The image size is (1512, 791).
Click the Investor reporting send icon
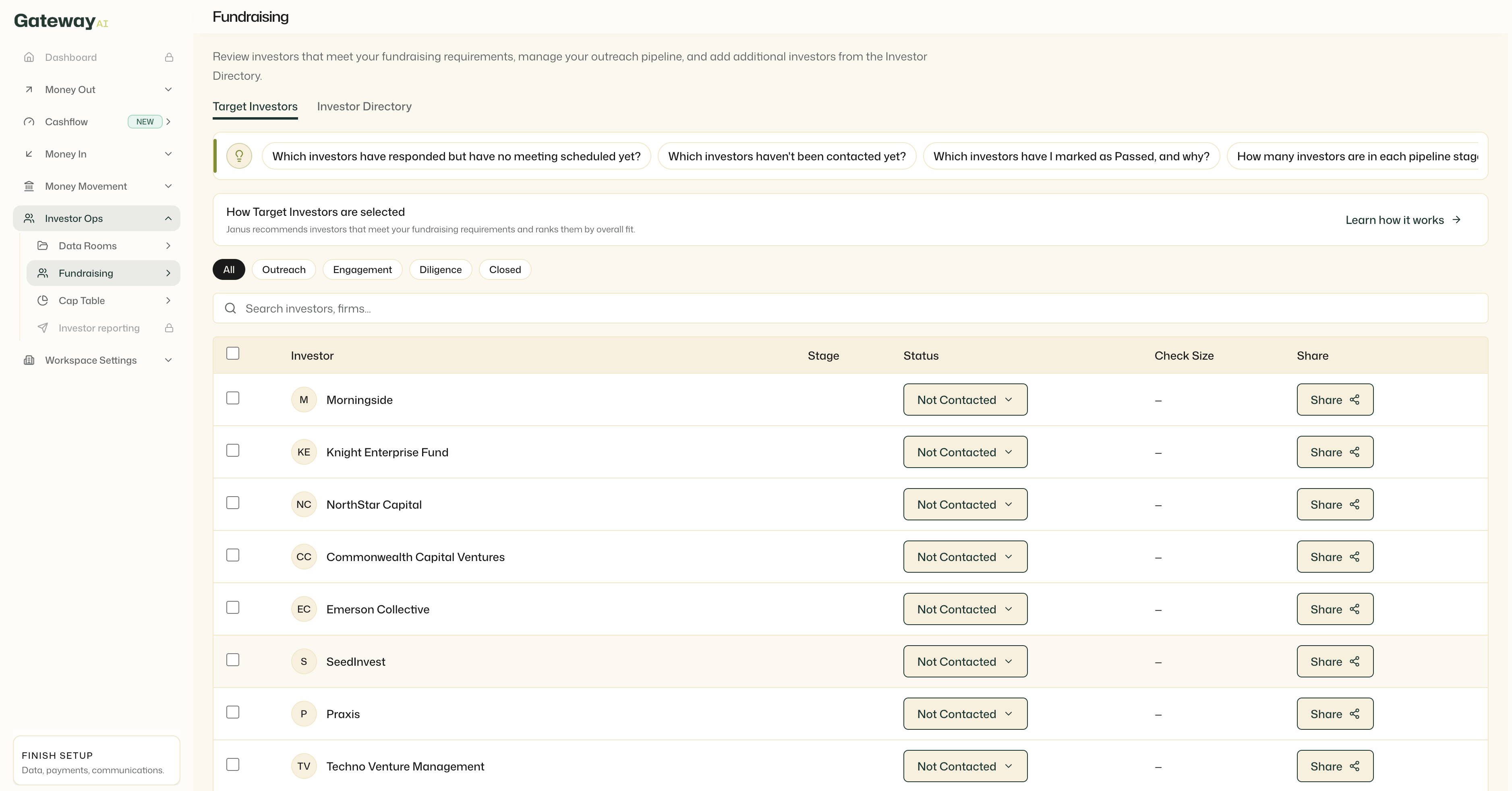pyautogui.click(x=43, y=327)
